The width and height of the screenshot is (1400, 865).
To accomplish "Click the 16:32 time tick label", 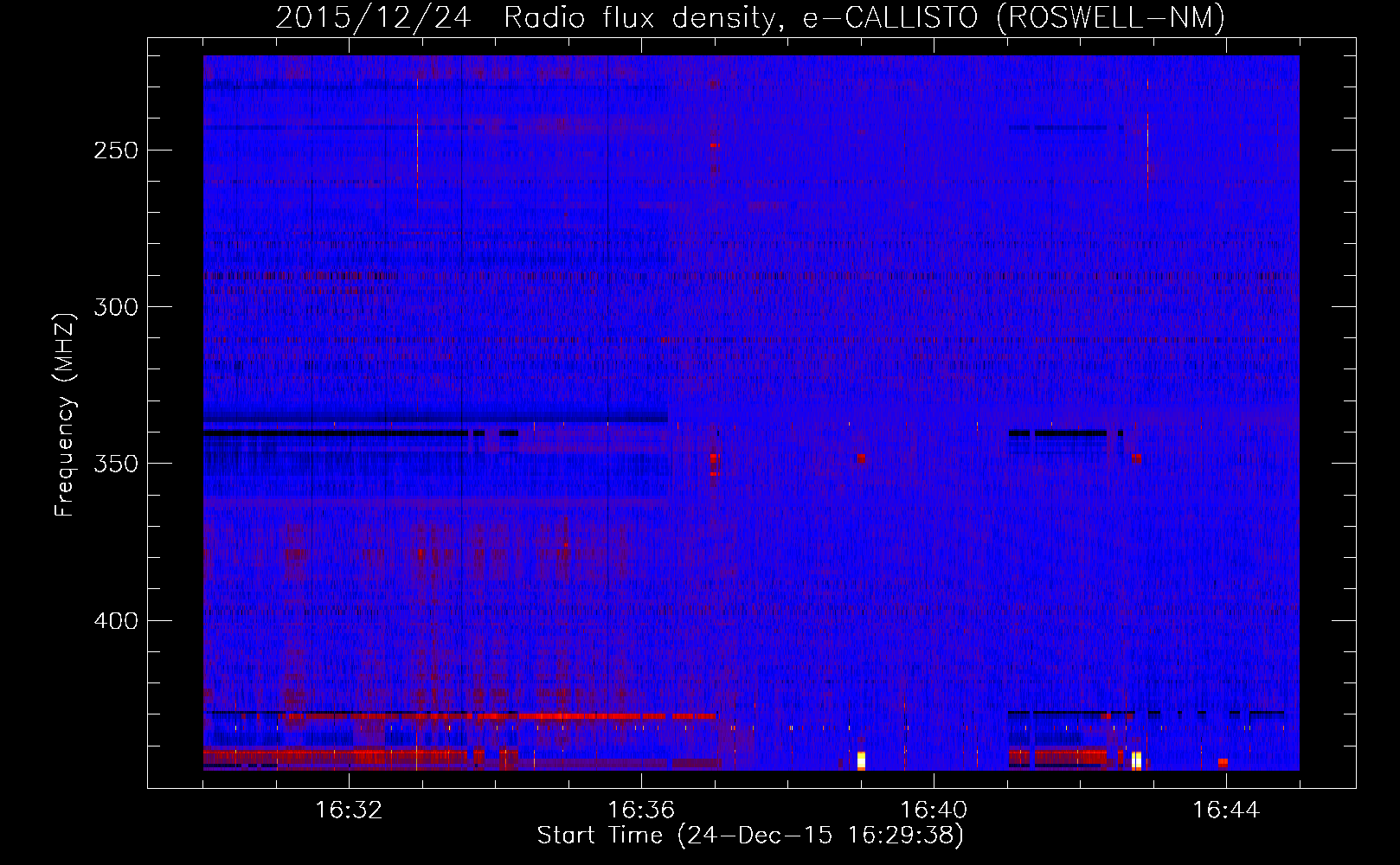I will point(349,810).
